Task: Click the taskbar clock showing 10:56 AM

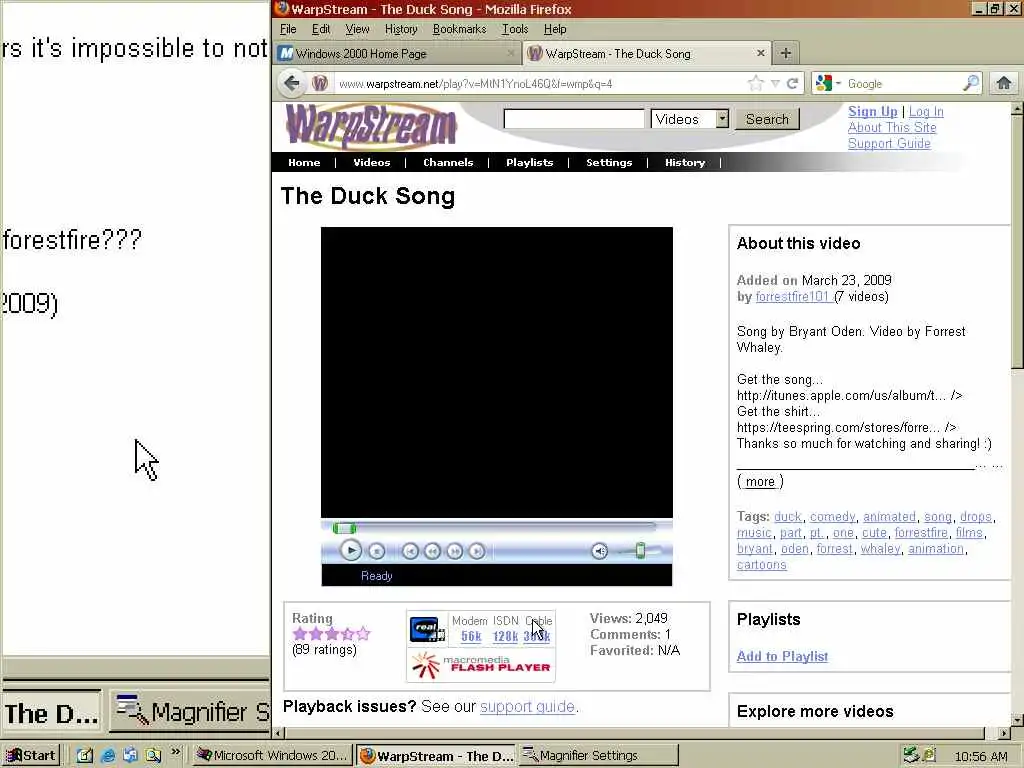Action: point(981,756)
